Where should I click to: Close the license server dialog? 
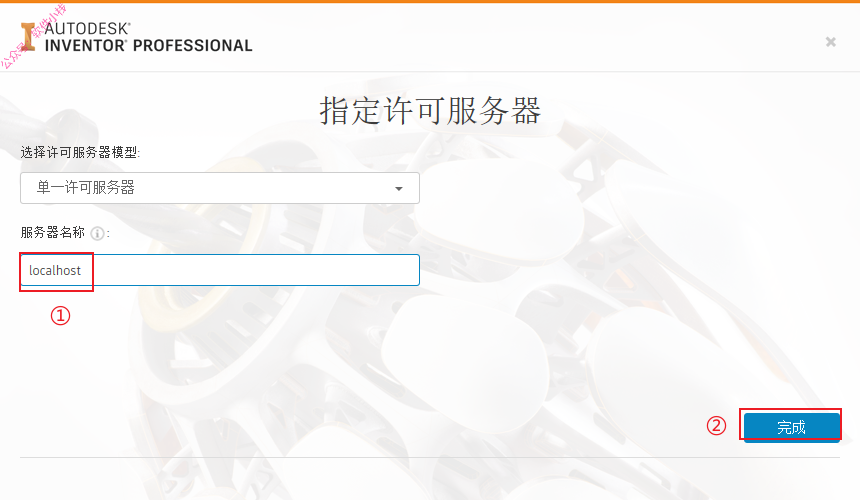pos(830,42)
